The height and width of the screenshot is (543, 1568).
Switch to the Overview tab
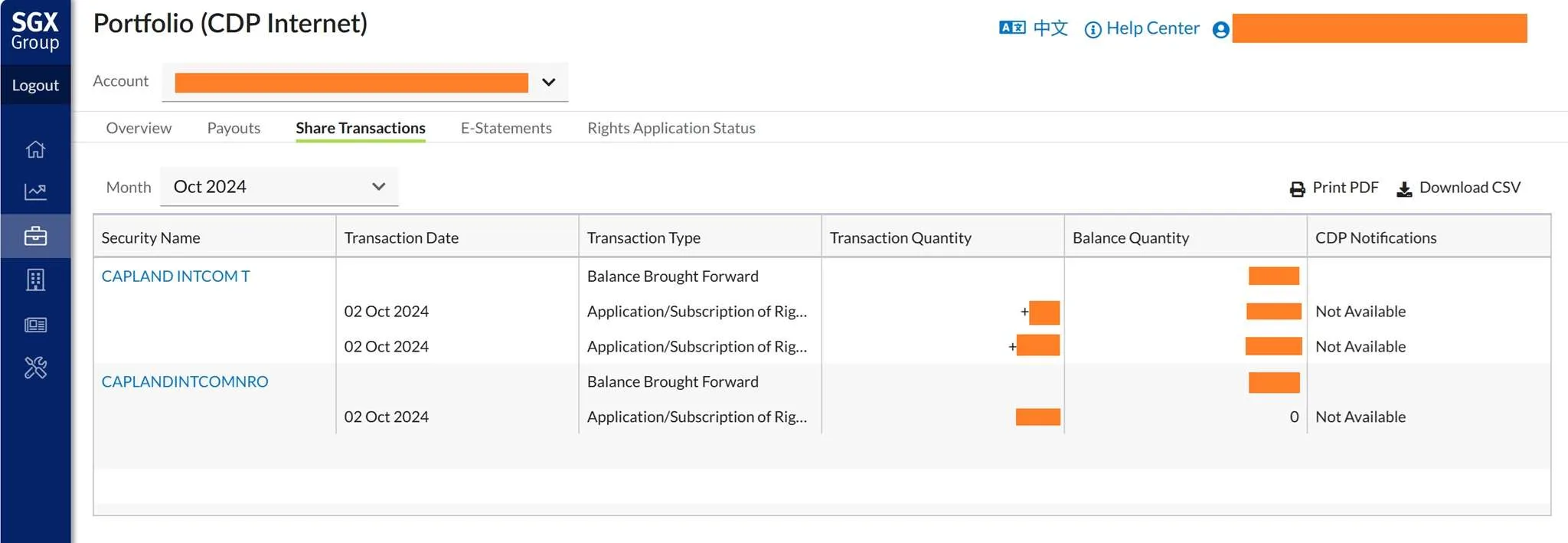pos(139,128)
